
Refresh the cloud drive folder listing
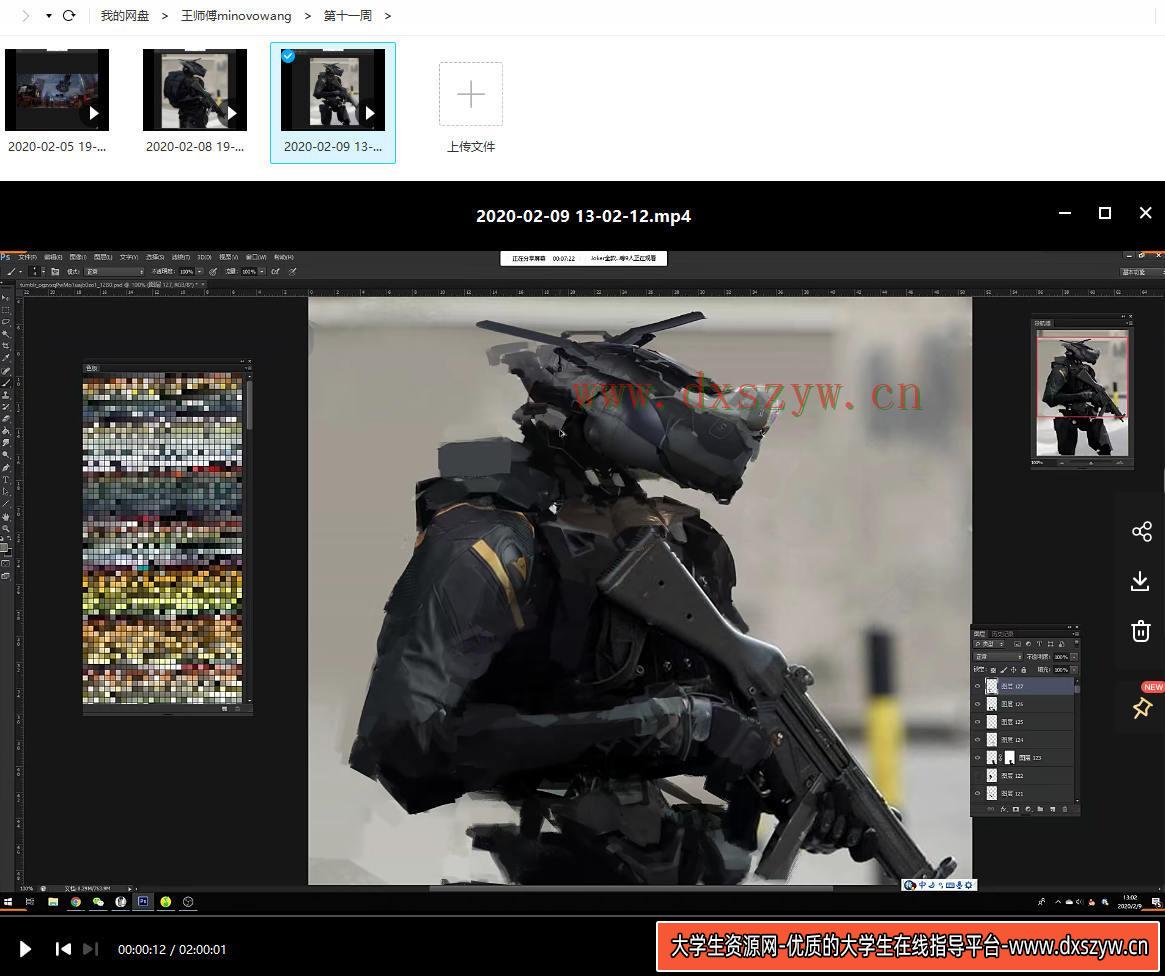69,16
